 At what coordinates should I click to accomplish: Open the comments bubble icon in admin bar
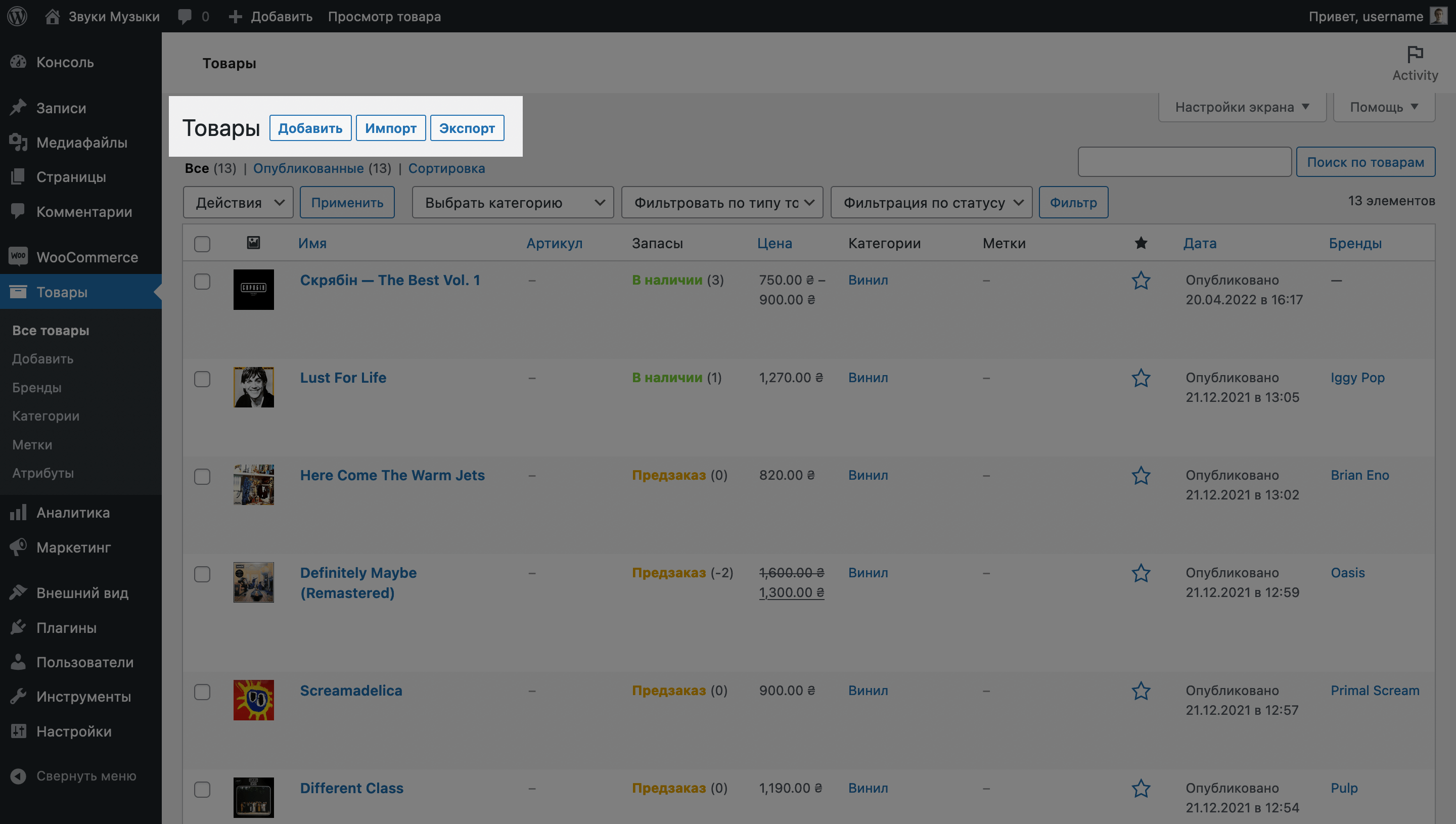click(185, 16)
